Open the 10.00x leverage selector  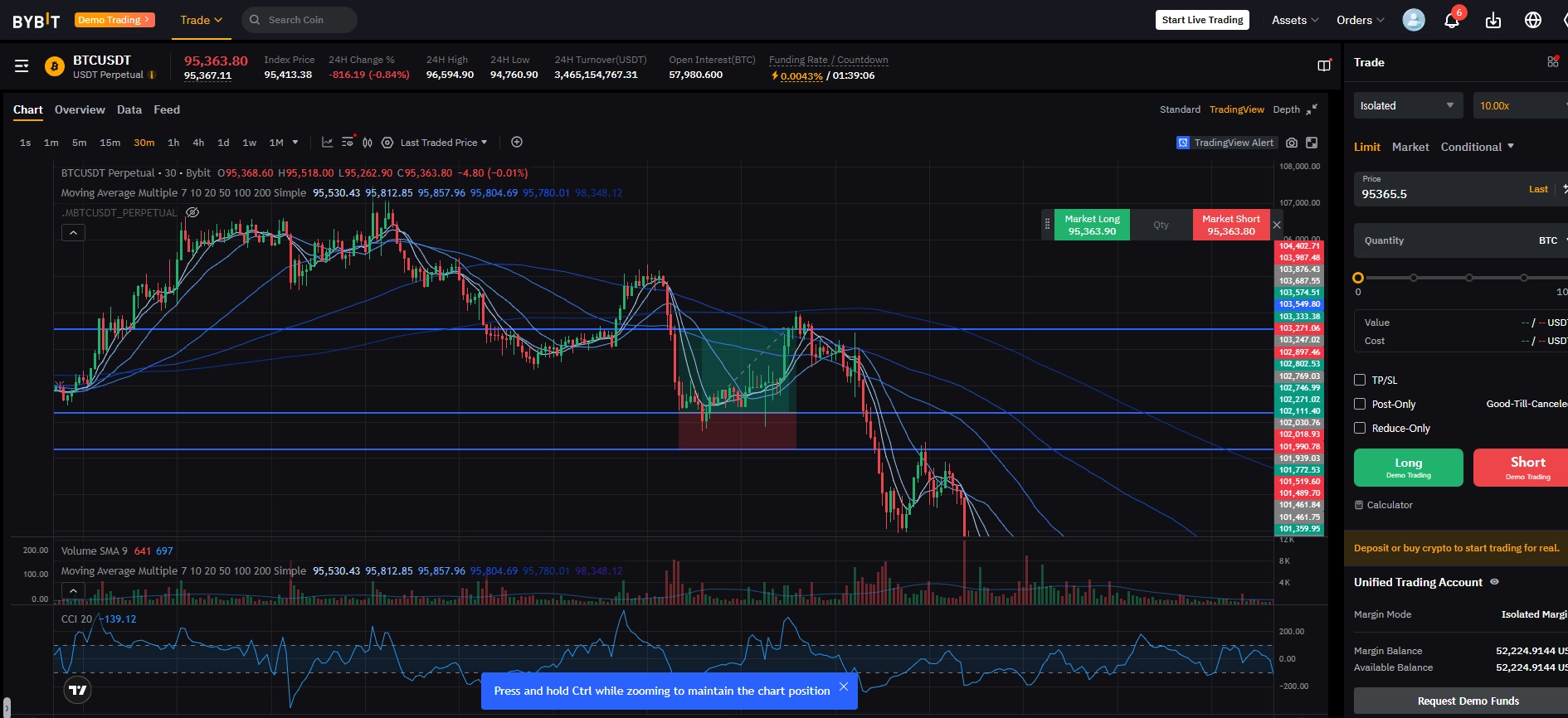pos(1521,105)
